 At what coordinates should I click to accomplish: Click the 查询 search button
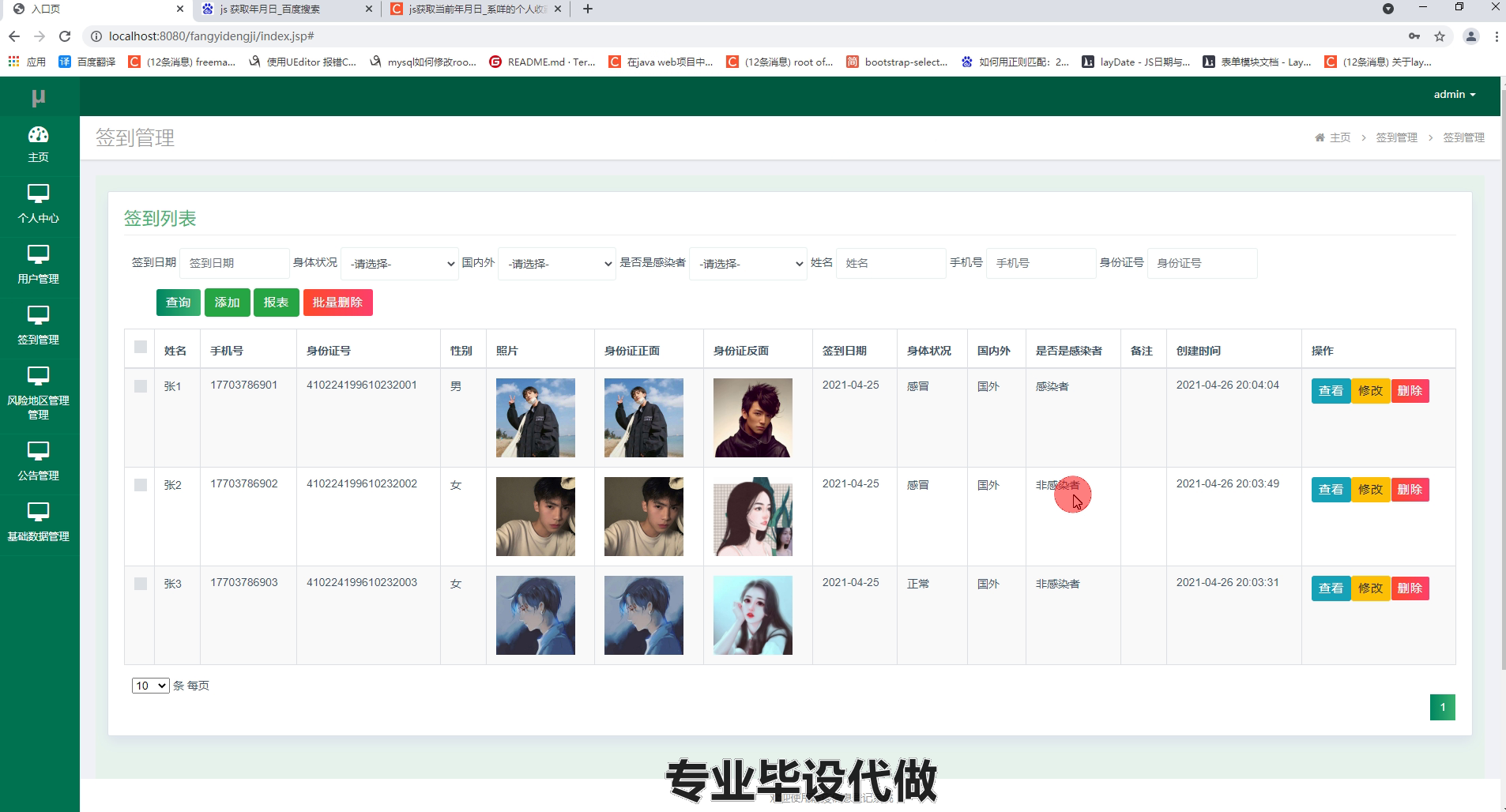point(178,303)
